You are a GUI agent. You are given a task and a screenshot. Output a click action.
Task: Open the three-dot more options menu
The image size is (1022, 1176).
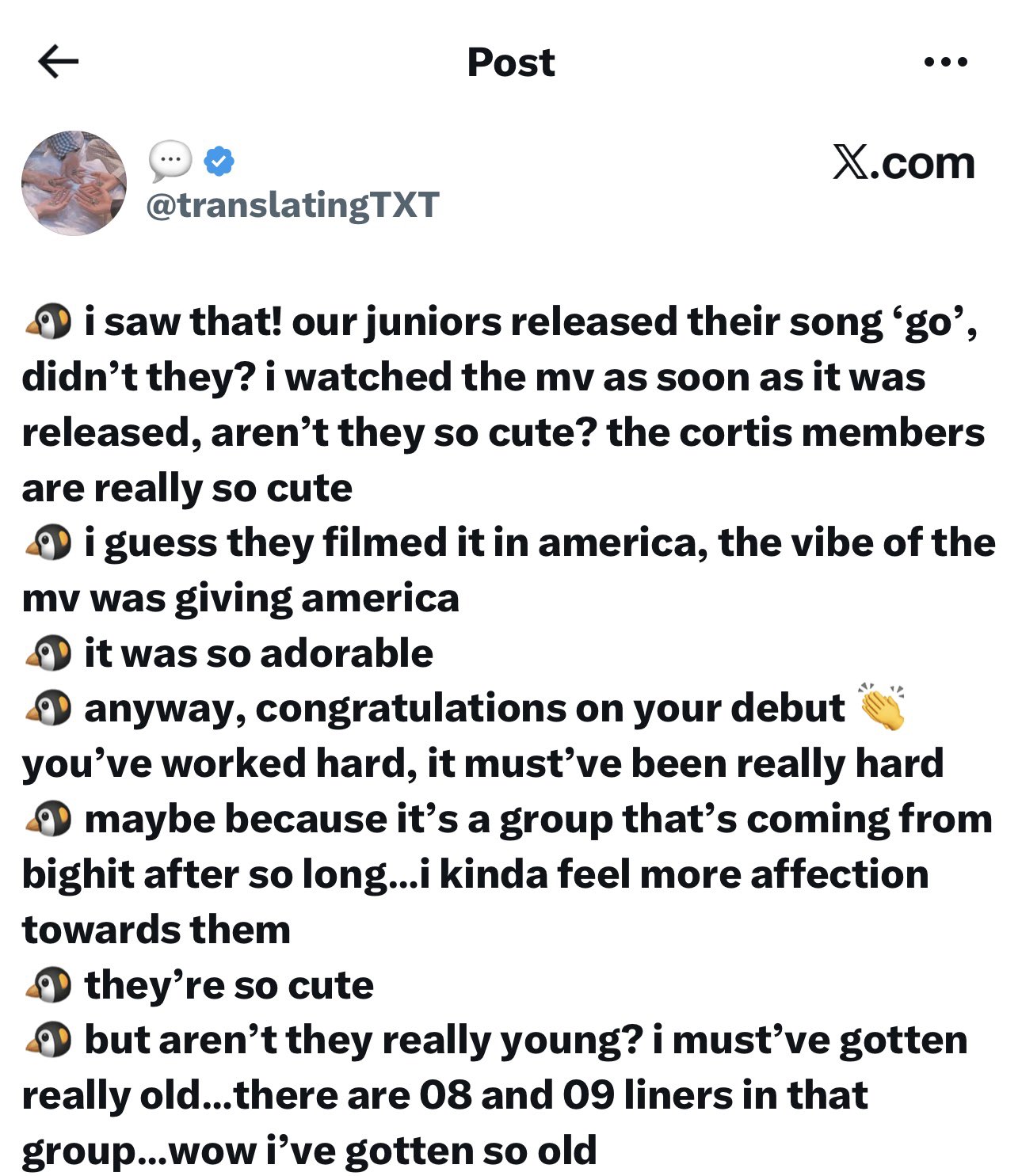pyautogui.click(x=945, y=62)
